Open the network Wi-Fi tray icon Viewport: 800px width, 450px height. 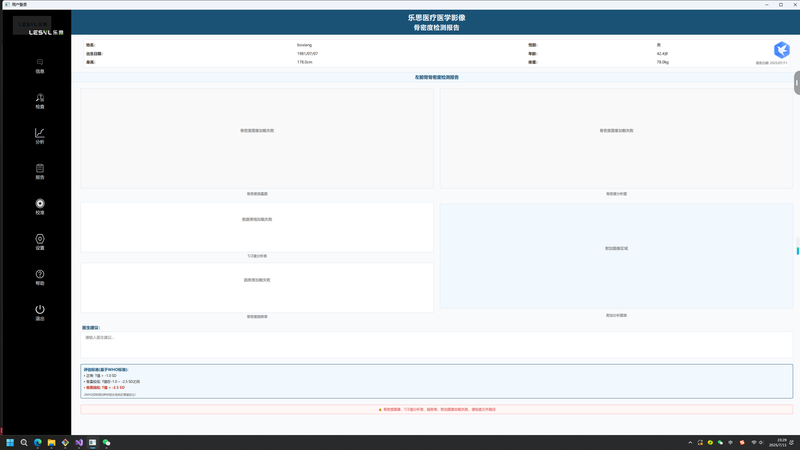point(754,442)
